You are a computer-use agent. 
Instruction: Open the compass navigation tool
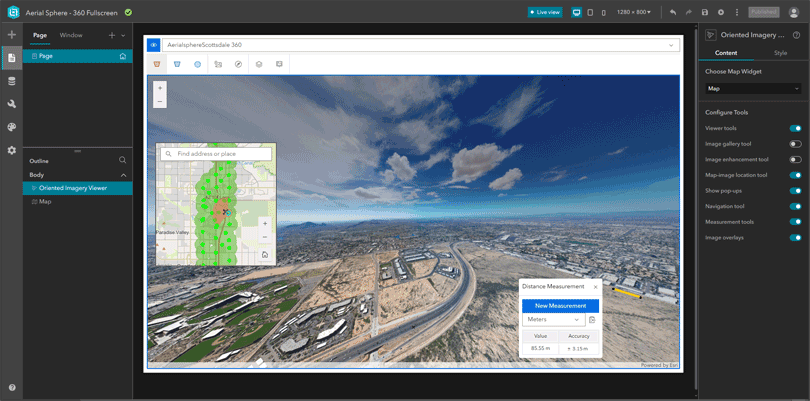[238, 64]
